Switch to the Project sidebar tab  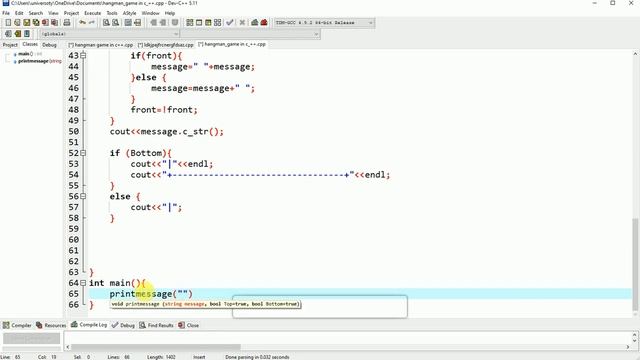coord(10,45)
